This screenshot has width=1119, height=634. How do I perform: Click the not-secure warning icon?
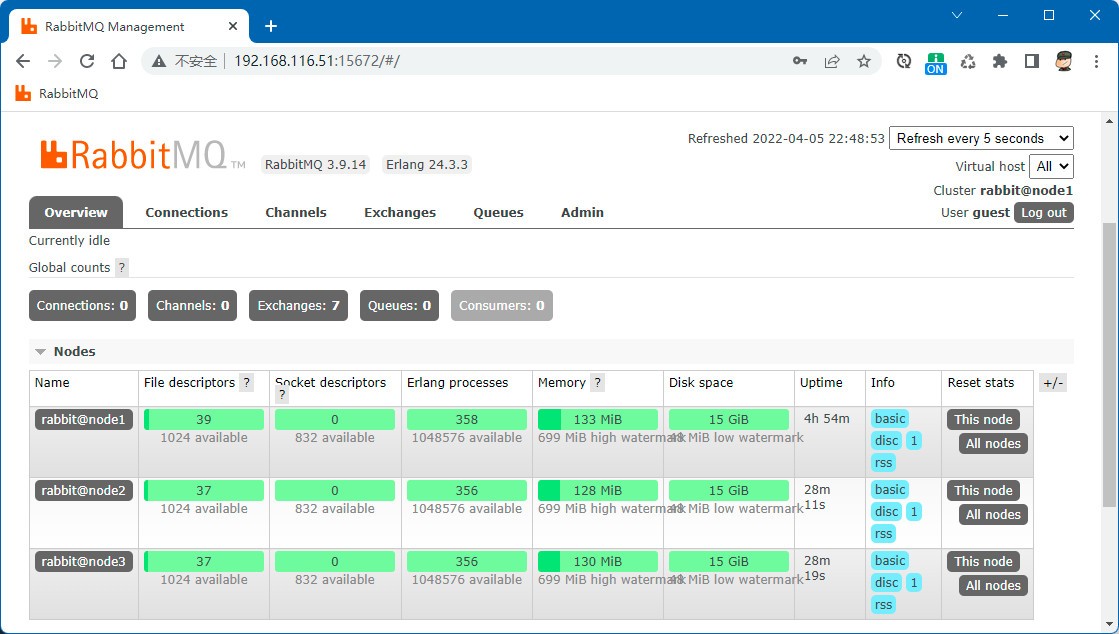158,61
